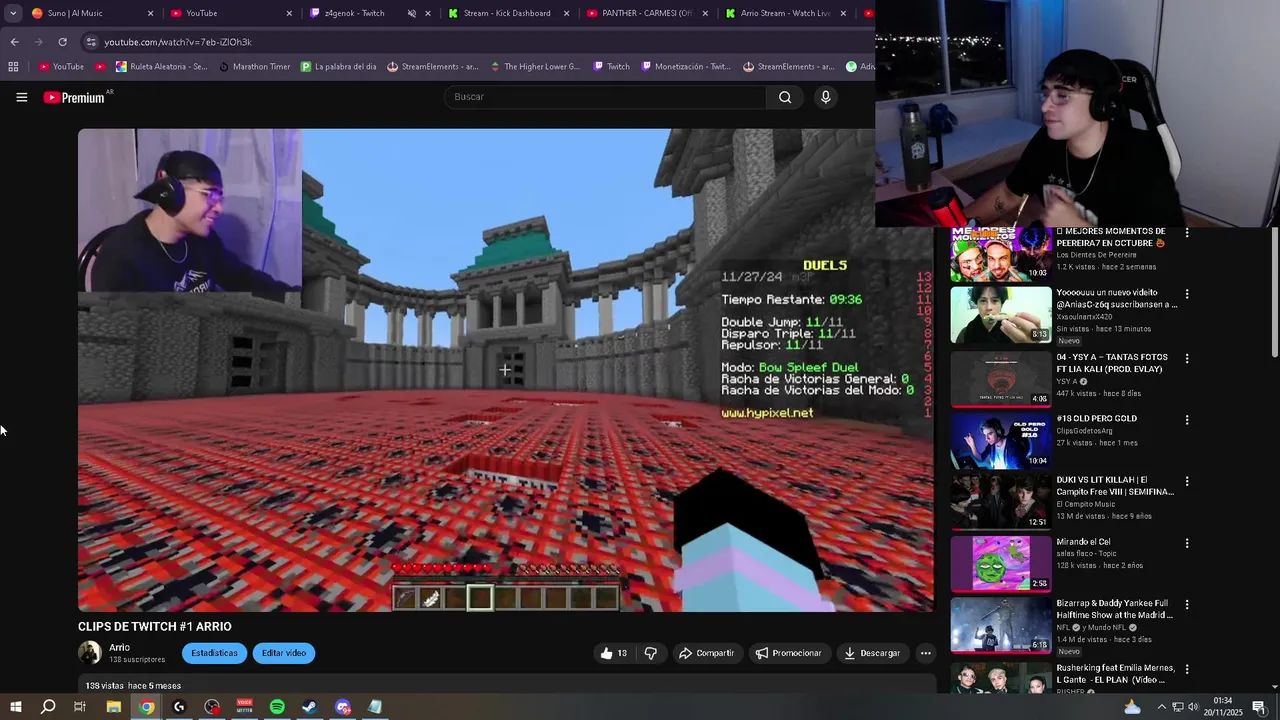Start voice search with the microphone icon
The width and height of the screenshot is (1280, 720).
tap(825, 97)
